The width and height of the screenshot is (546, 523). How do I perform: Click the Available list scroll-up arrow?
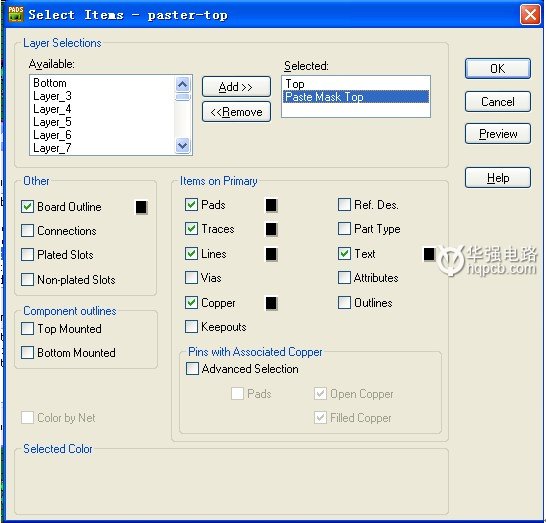click(x=182, y=84)
